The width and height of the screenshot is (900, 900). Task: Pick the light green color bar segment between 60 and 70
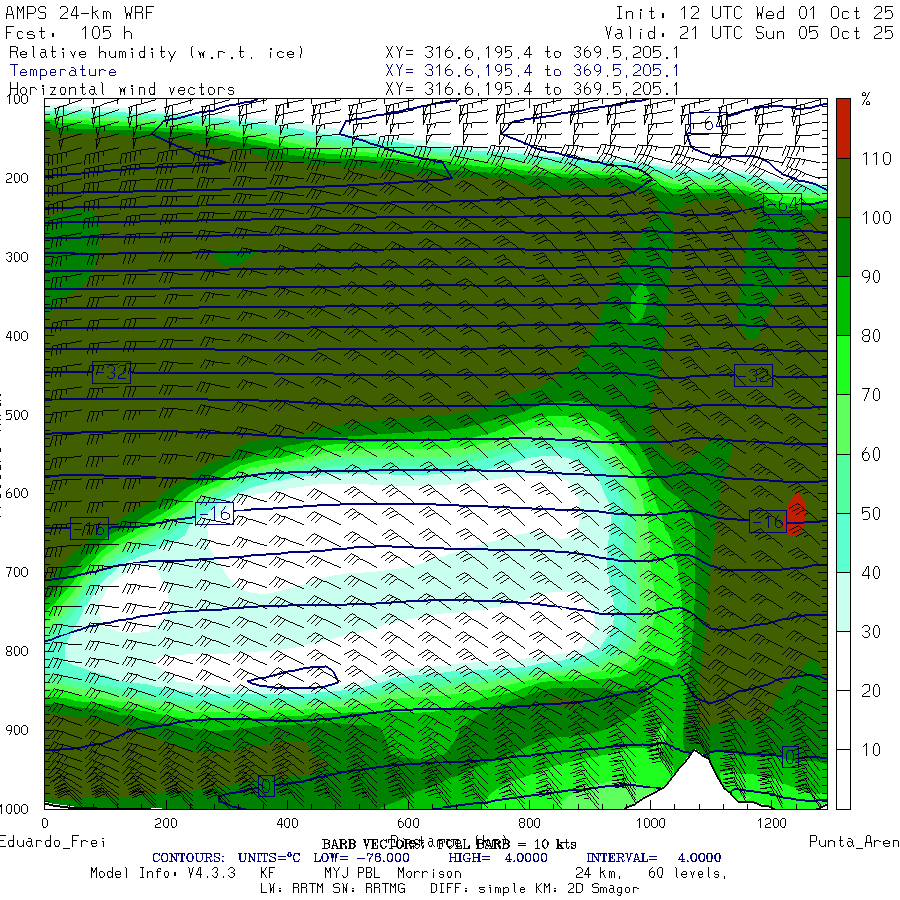click(x=843, y=424)
